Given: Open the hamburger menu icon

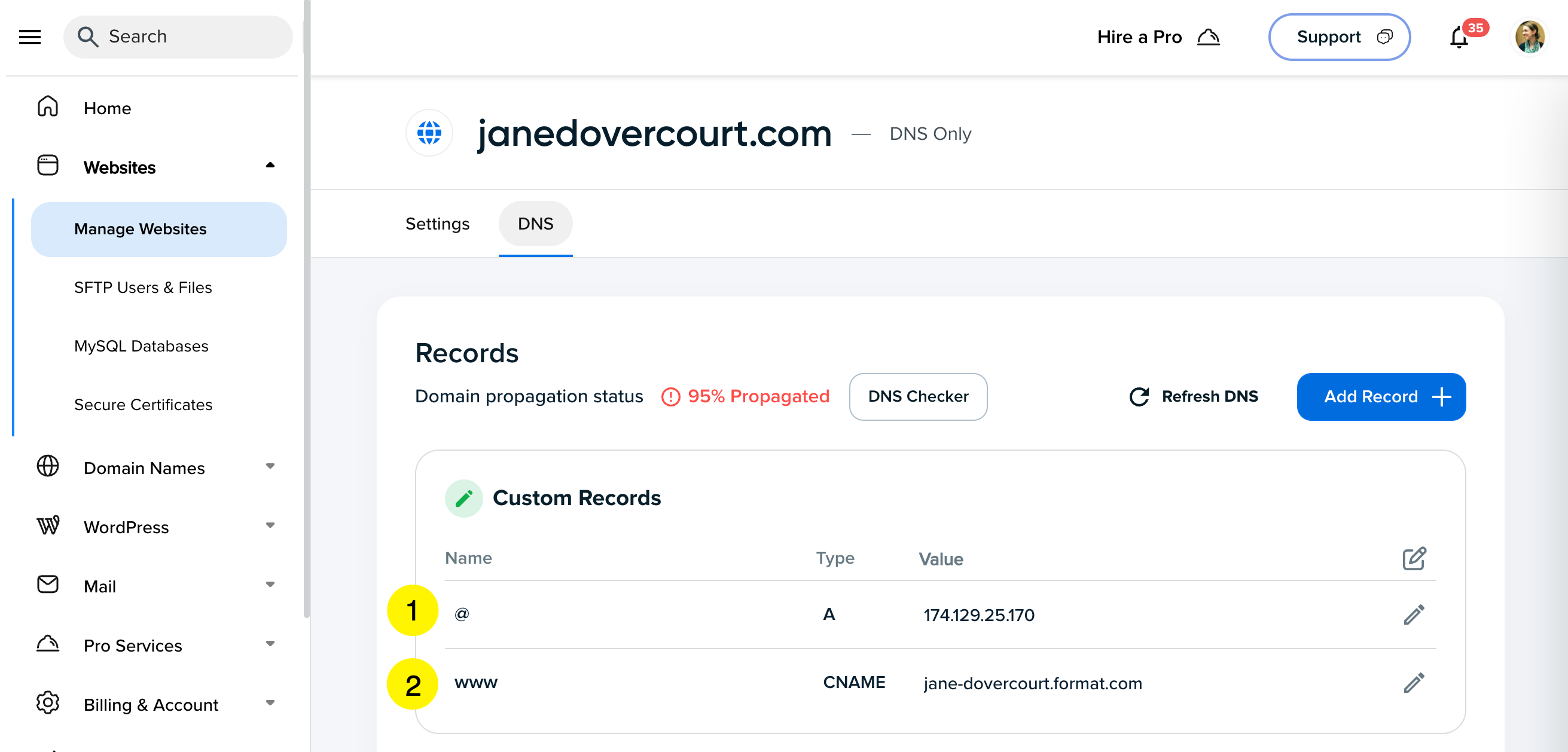Looking at the screenshot, I should 30,36.
